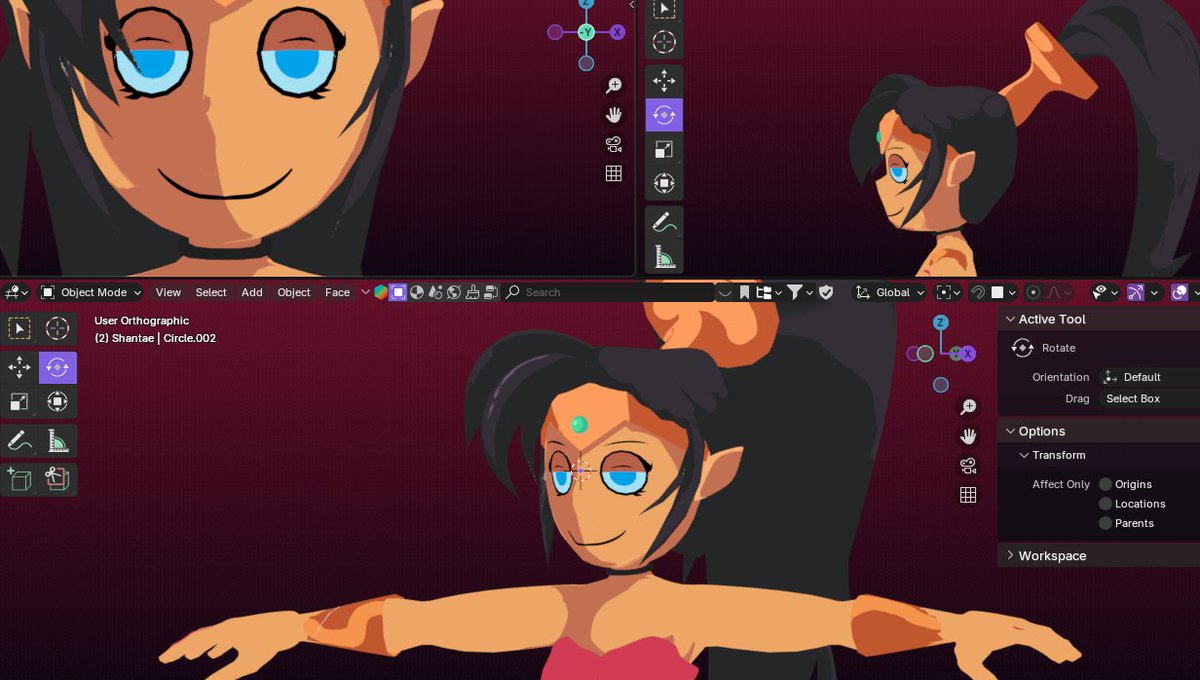The height and width of the screenshot is (680, 1200).
Task: Collapse the Active Tool panel
Action: [1011, 319]
